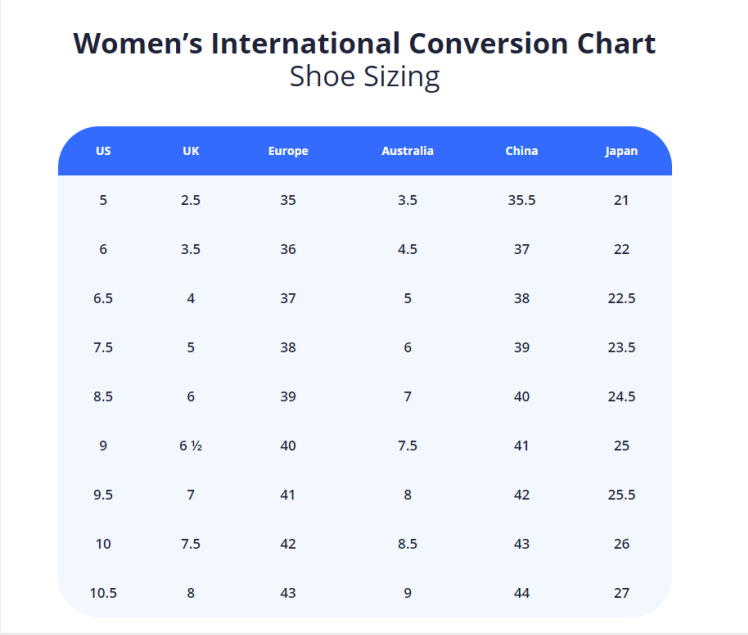
Task: Click the Europe size 35 cell
Action: pyautogui.click(x=288, y=200)
